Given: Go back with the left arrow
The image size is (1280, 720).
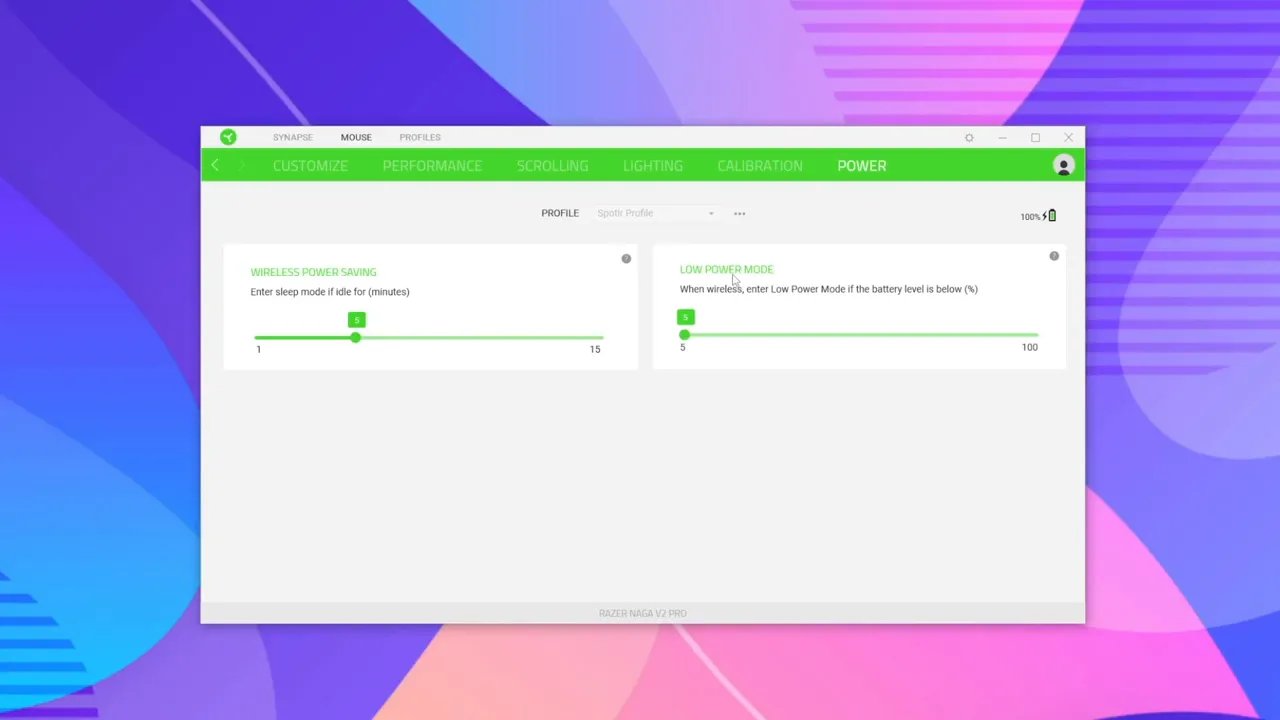Looking at the screenshot, I should [x=215, y=165].
